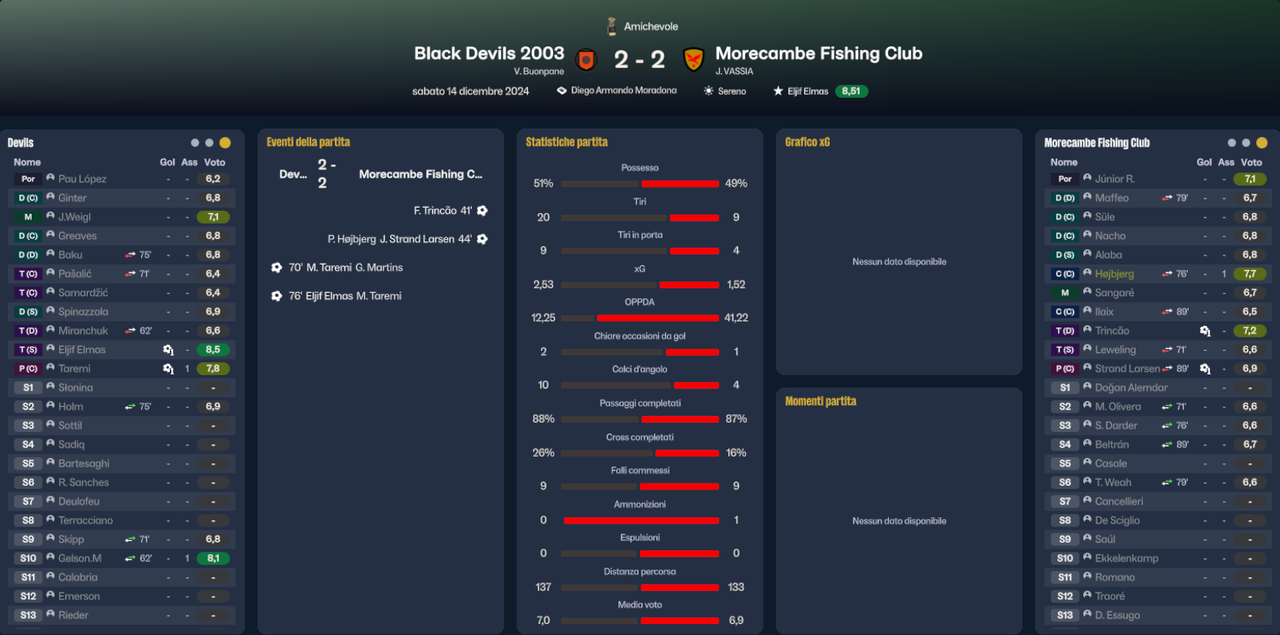Screen dimensions: 1280x635
Task: Click the Amichevole trophy icon
Action: (611, 26)
